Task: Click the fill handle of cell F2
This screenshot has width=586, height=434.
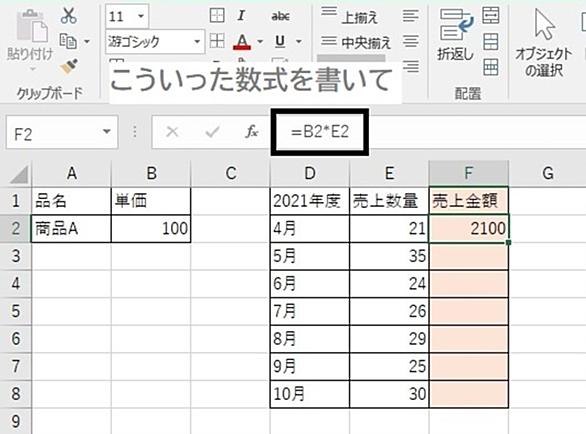Action: [508, 243]
